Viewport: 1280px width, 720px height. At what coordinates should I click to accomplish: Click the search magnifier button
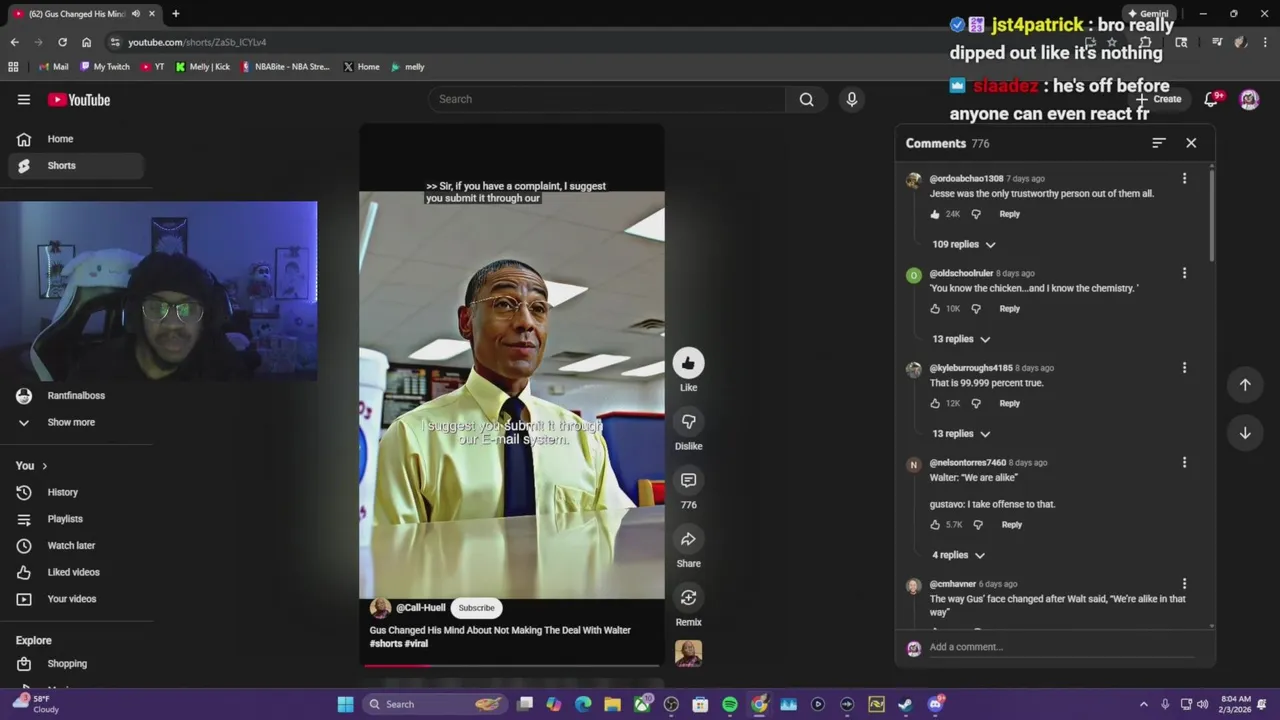[x=806, y=99]
